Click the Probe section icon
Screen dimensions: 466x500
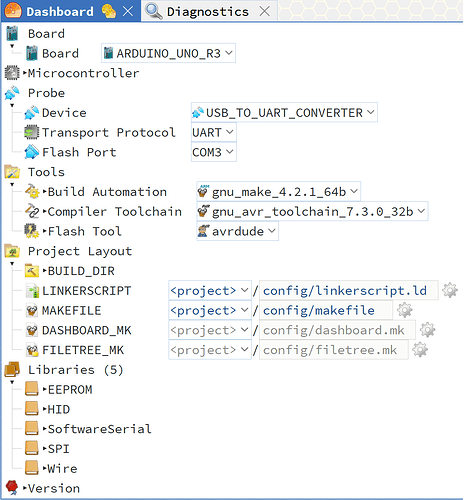[12, 93]
